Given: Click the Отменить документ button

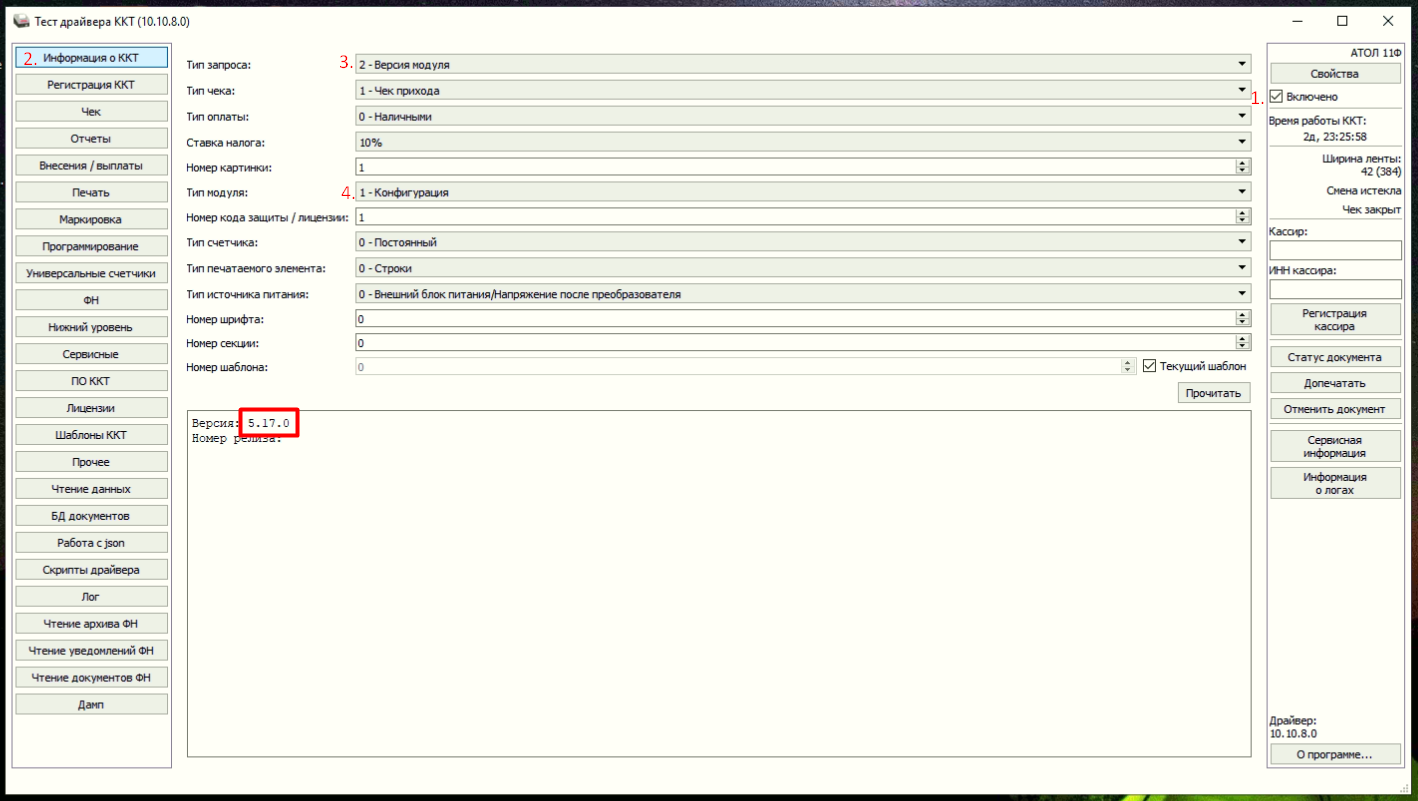Looking at the screenshot, I should [1335, 409].
